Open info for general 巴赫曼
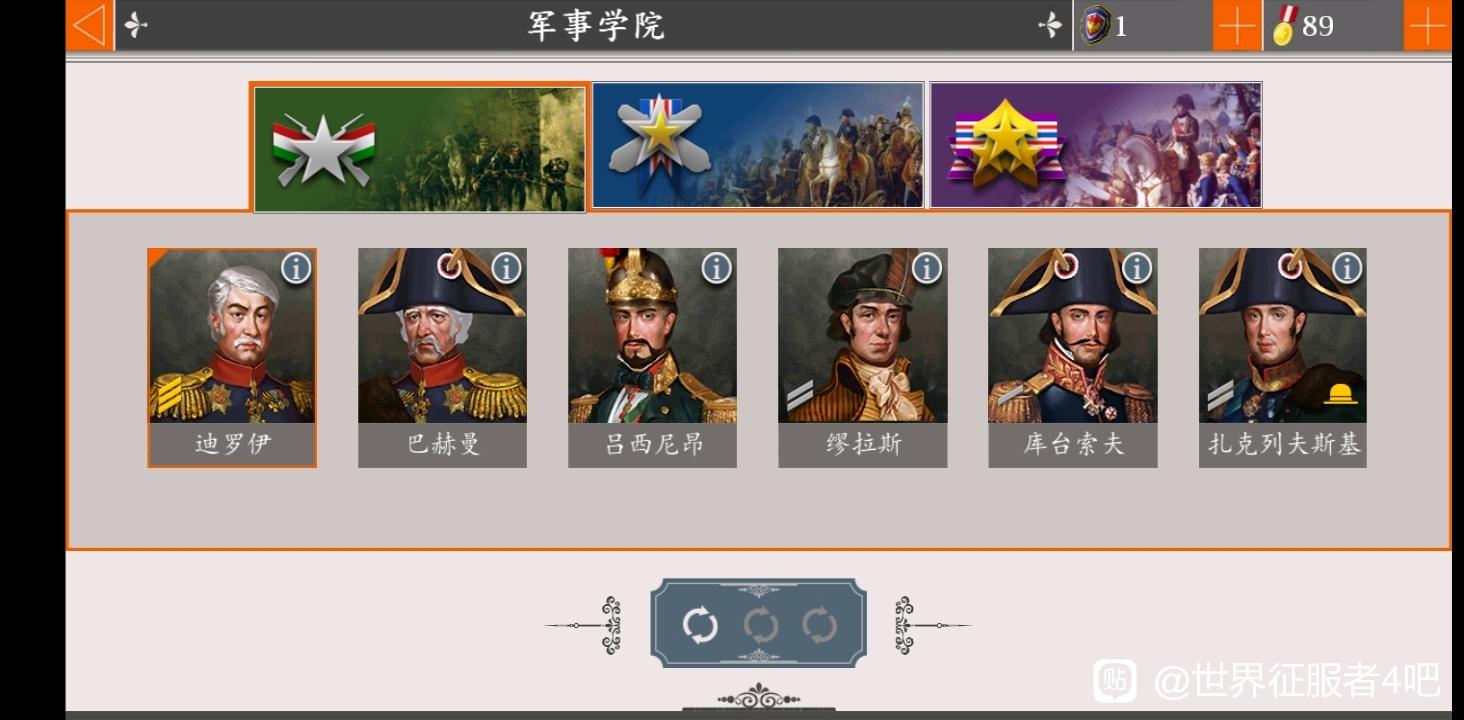Image resolution: width=1464 pixels, height=720 pixels. click(506, 268)
